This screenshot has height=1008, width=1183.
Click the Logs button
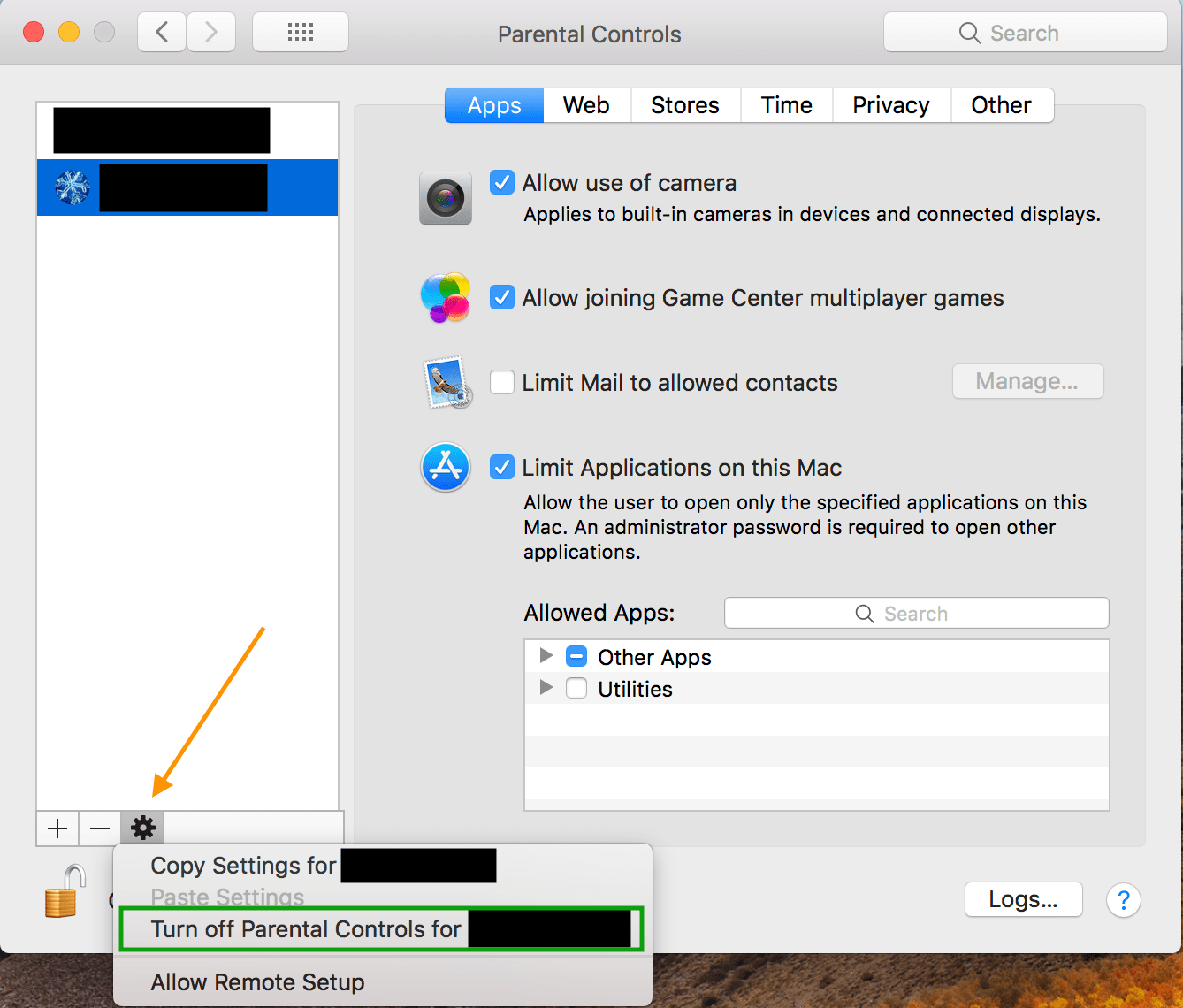[1022, 899]
